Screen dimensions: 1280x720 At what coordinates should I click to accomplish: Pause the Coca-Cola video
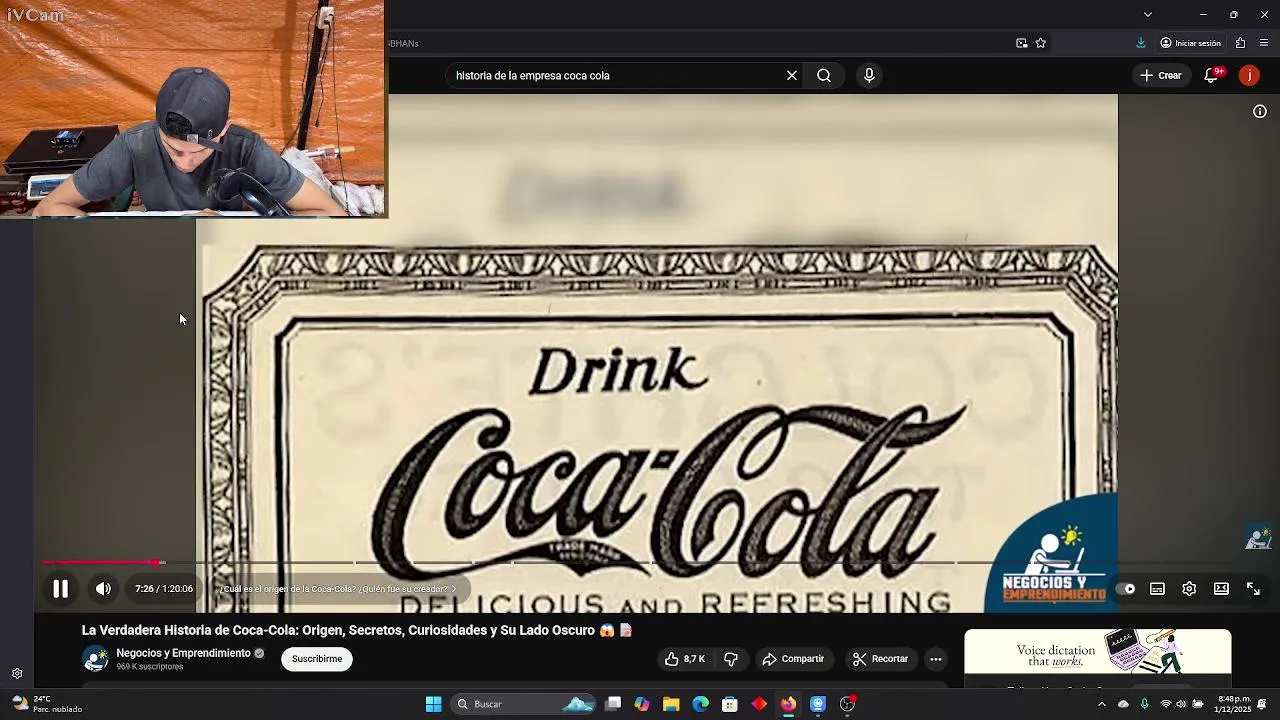tap(60, 589)
